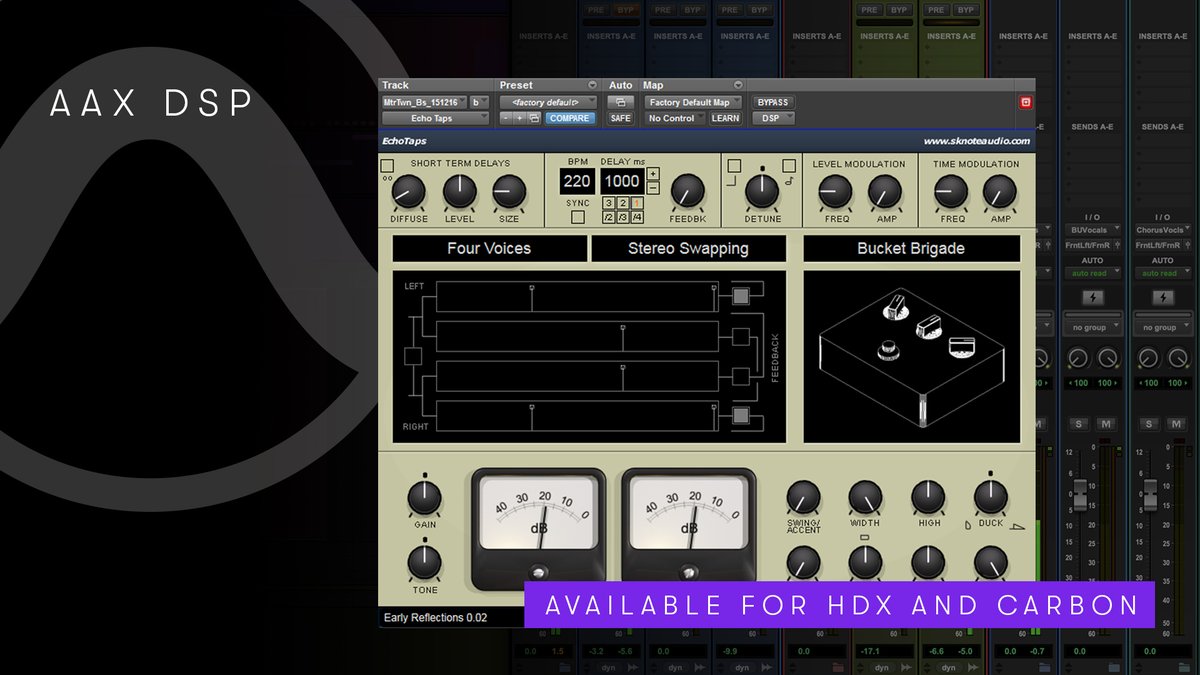Image resolution: width=1200 pixels, height=675 pixels.
Task: Click the SAFE automation button
Action: 620,118
